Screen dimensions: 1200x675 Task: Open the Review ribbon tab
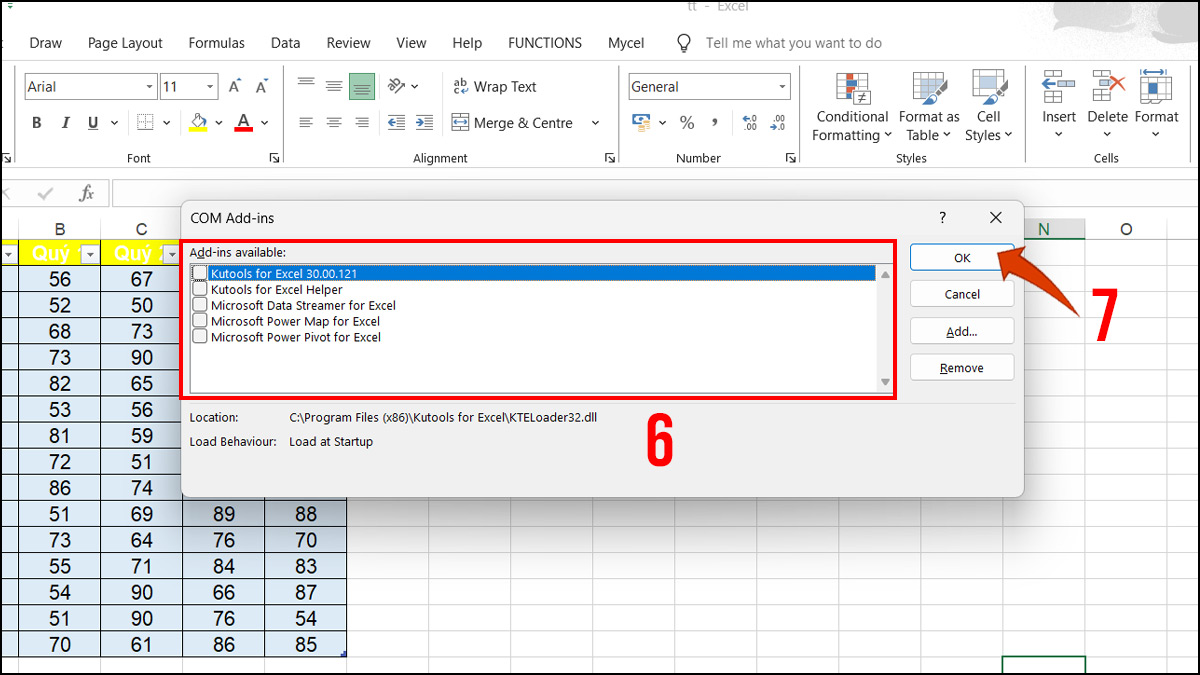pyautogui.click(x=348, y=43)
